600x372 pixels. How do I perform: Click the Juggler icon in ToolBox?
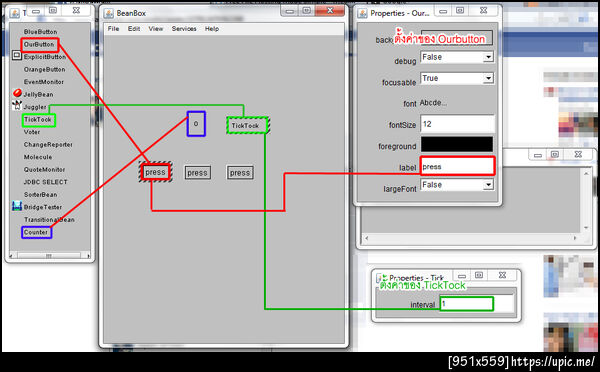pyautogui.click(x=17, y=105)
